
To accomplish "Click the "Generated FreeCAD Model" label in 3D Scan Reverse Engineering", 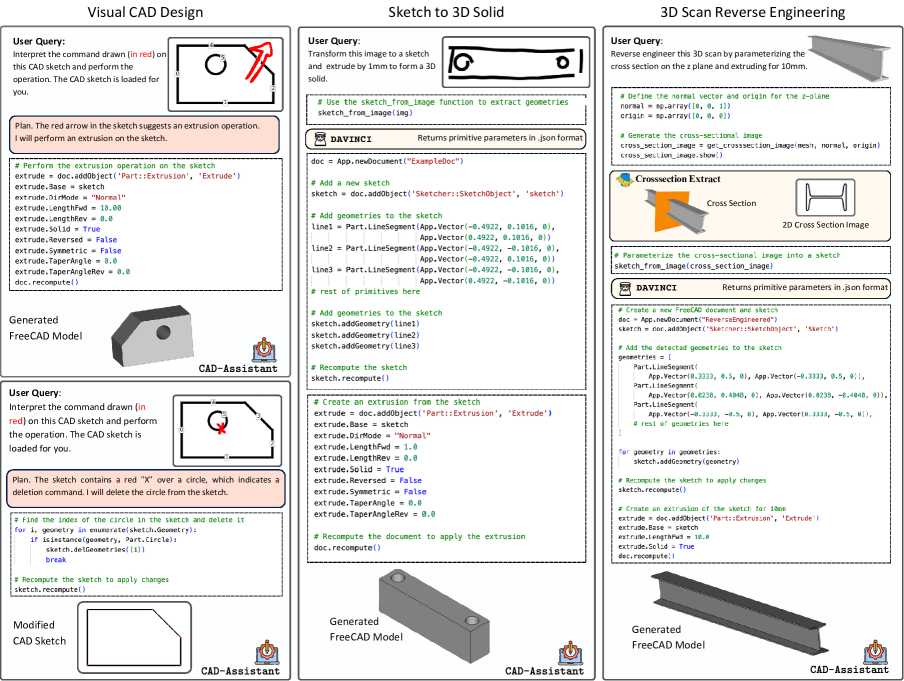I will [668, 637].
